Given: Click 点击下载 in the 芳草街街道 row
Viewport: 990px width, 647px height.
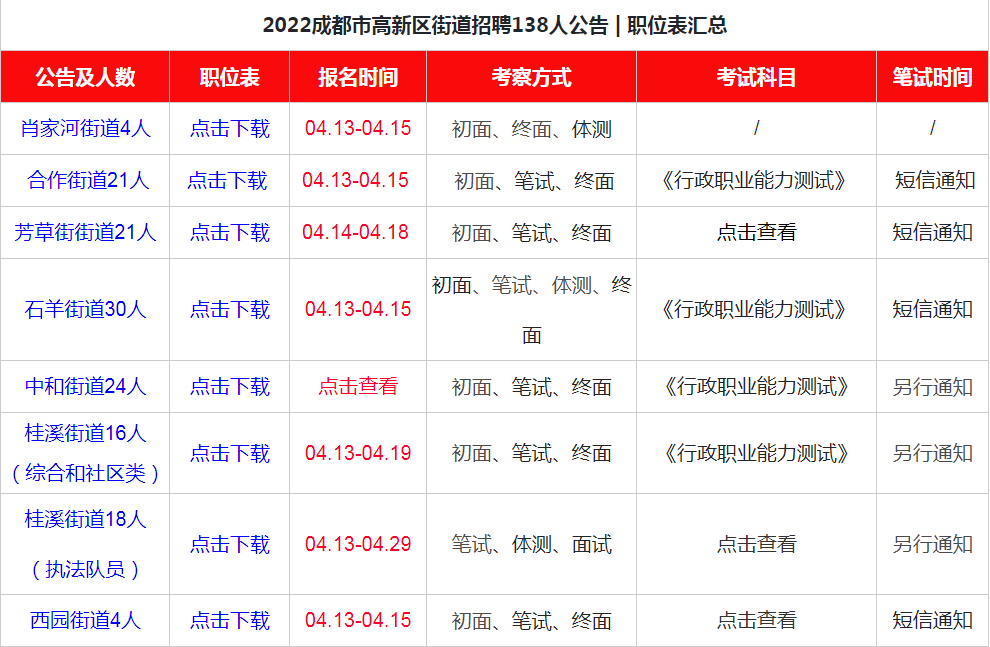Looking at the screenshot, I should coord(230,232).
